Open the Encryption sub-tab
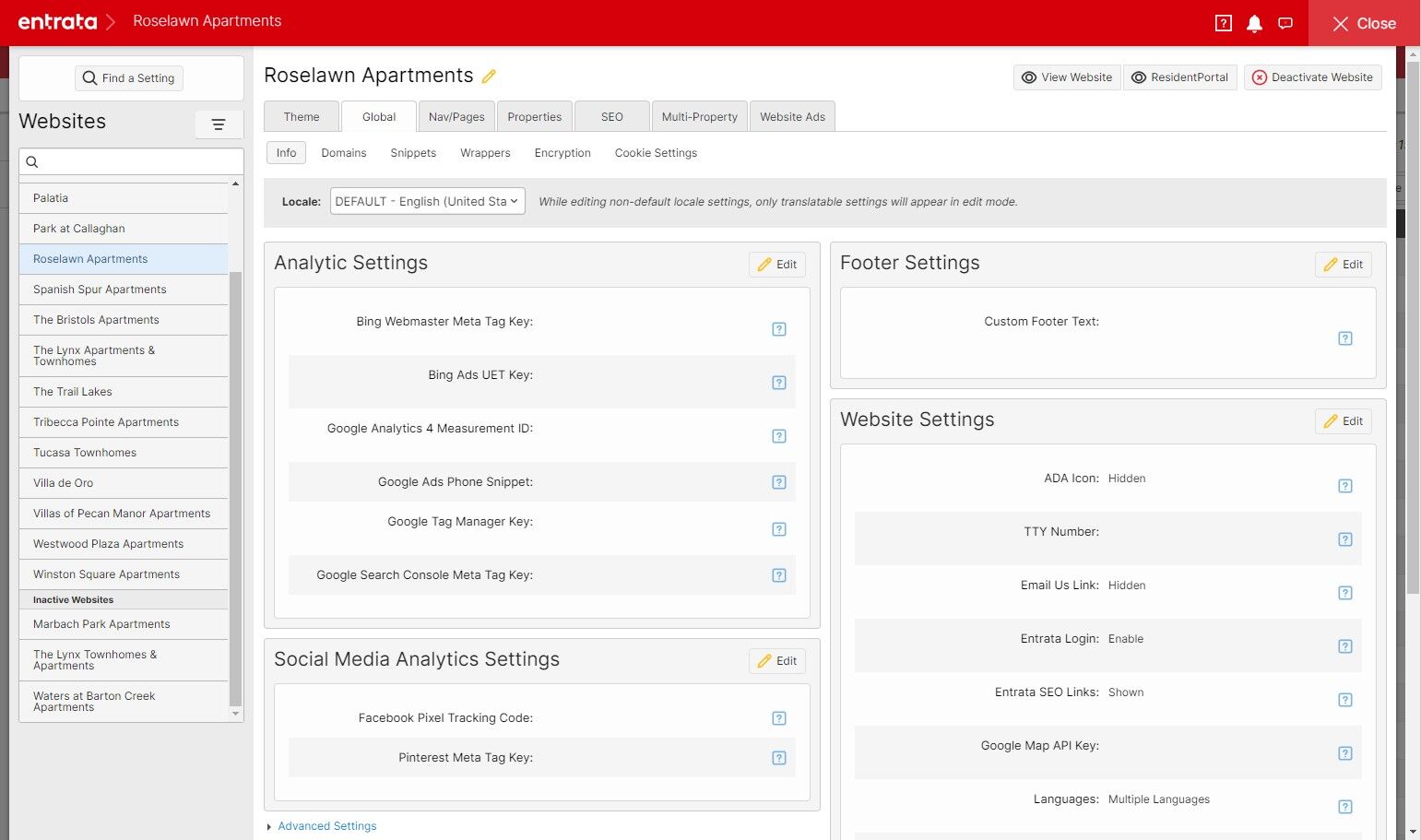Viewport: 1421px width, 840px height. (562, 153)
